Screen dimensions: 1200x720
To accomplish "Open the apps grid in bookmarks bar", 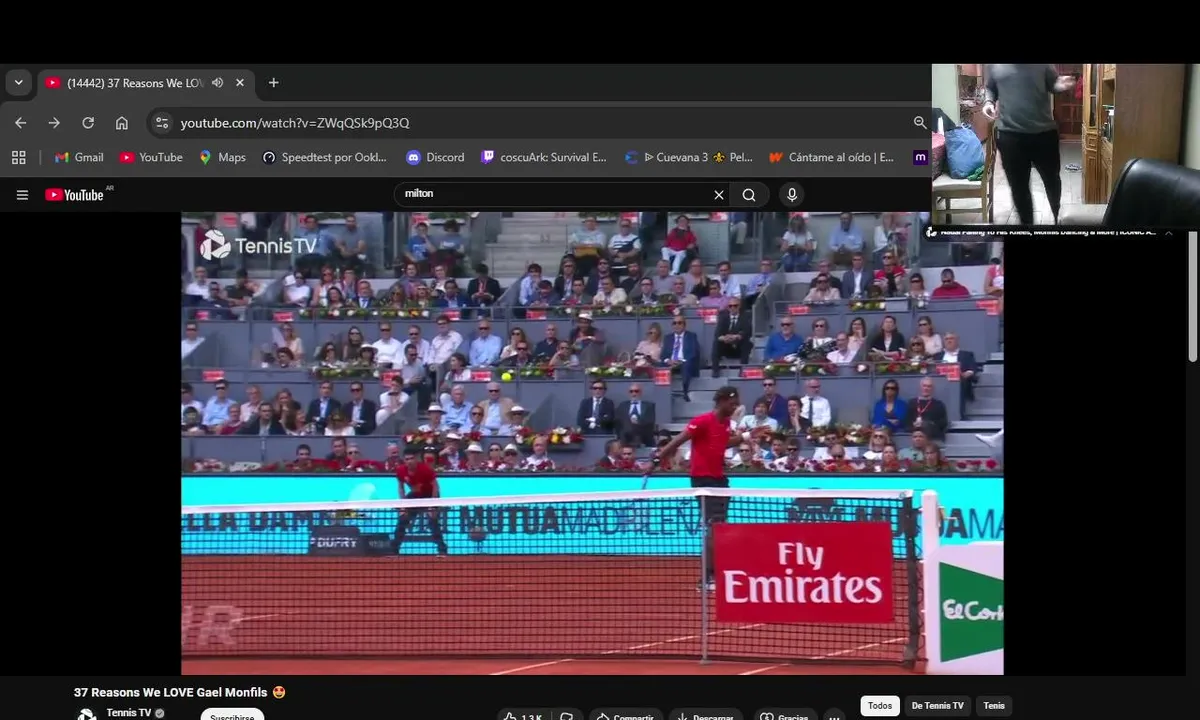I will 18,157.
